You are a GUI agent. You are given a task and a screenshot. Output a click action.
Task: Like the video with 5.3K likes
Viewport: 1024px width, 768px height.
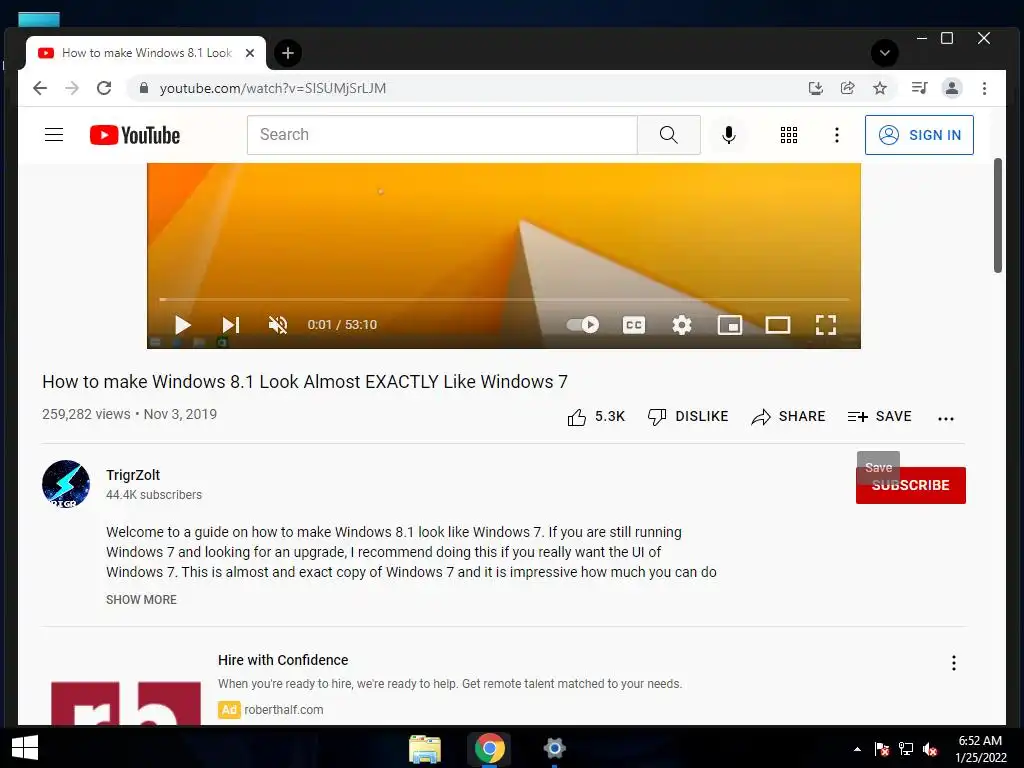pyautogui.click(x=596, y=417)
